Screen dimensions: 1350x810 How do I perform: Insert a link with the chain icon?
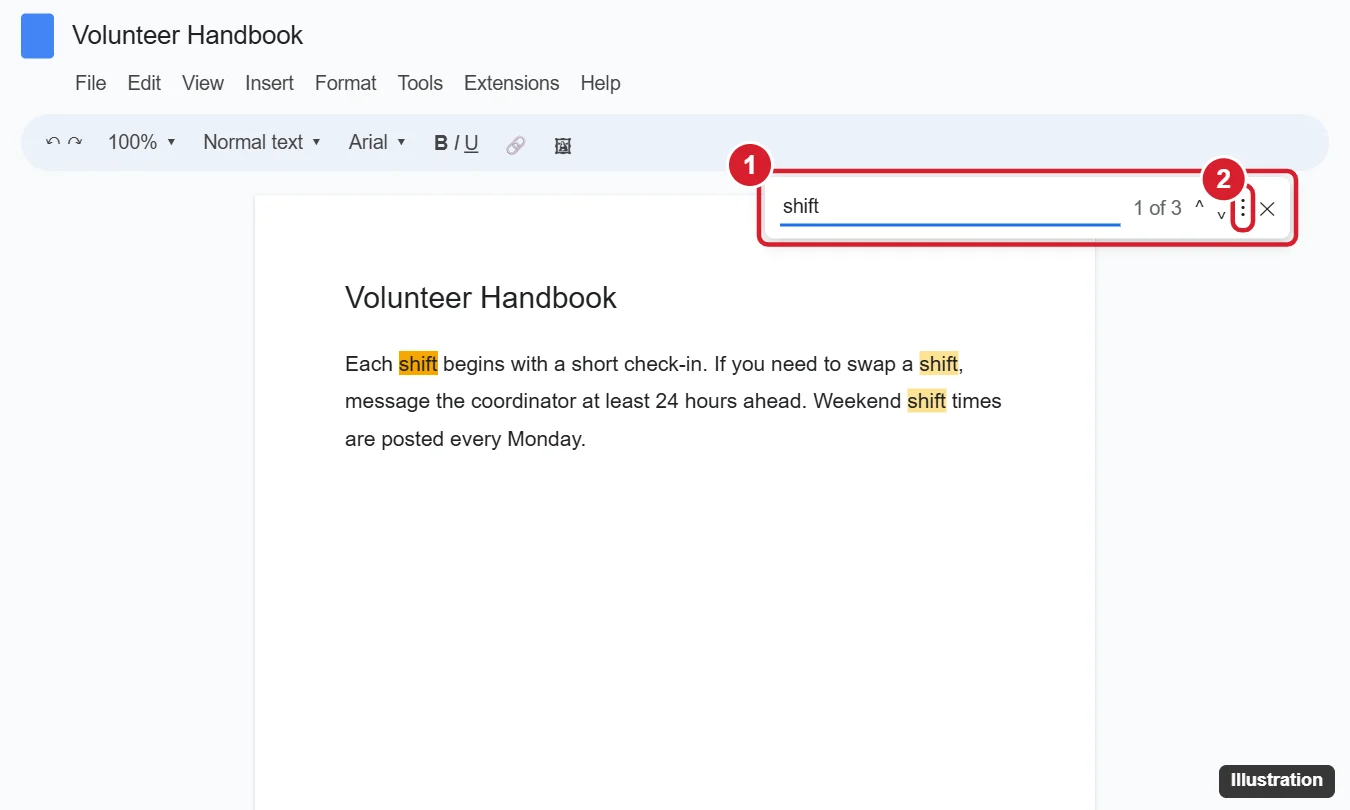515,145
